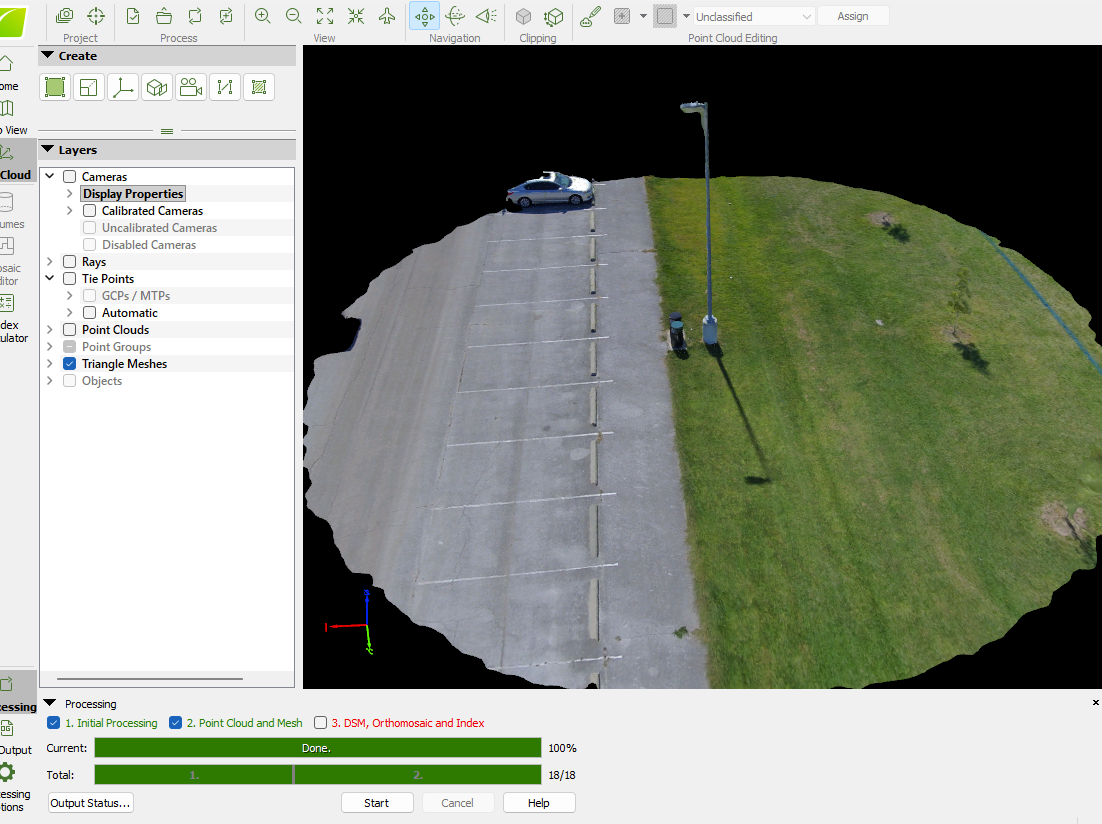This screenshot has height=824, width=1102.
Task: Select the Edit Densified Point Cloud brush icon
Action: click(590, 16)
